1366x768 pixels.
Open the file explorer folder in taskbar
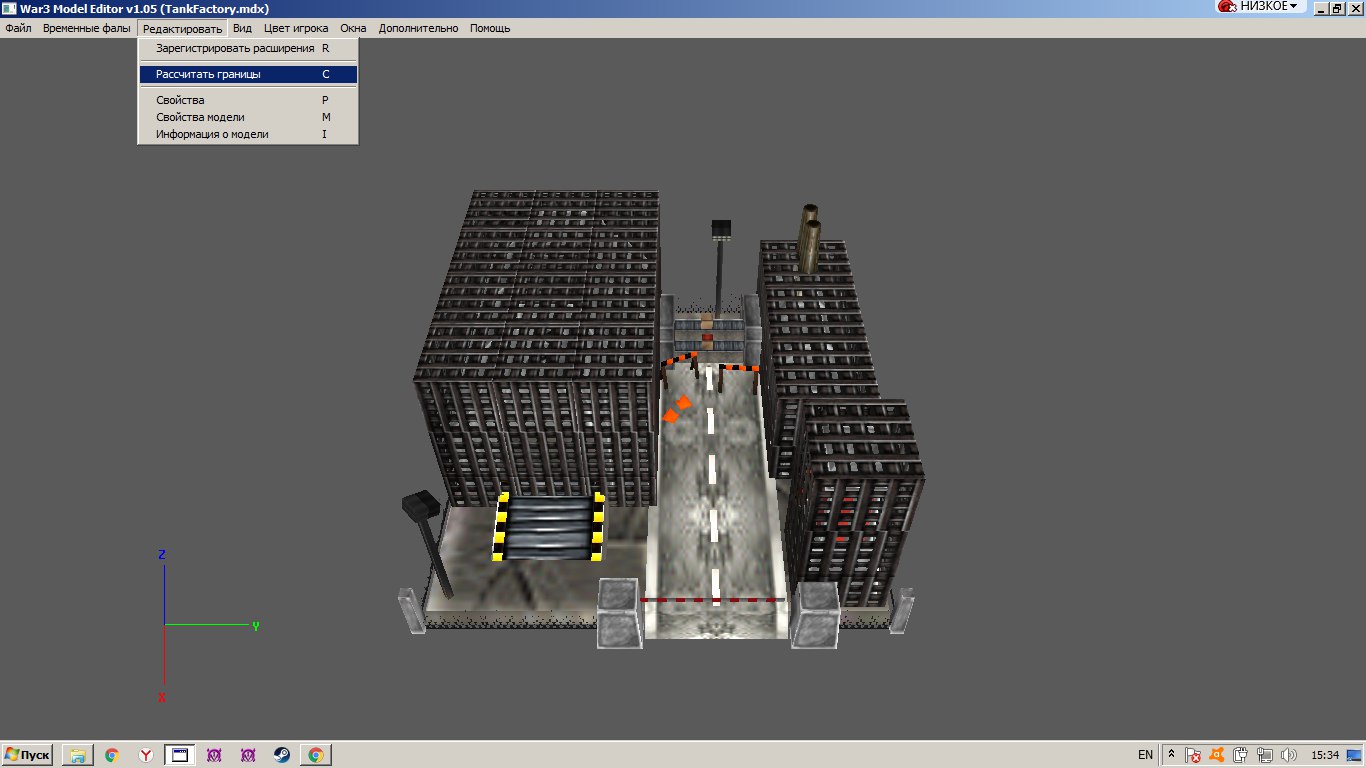pyautogui.click(x=78, y=755)
